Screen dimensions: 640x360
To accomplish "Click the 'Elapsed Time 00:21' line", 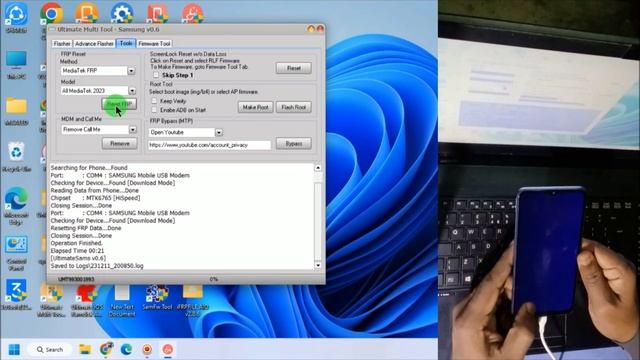I will coord(77,251).
